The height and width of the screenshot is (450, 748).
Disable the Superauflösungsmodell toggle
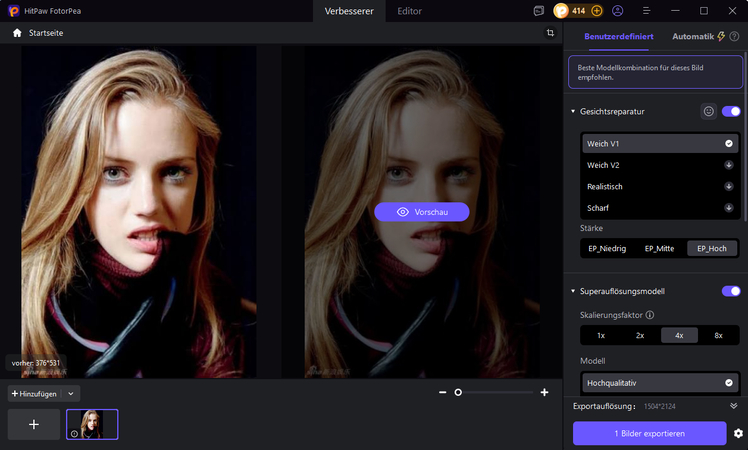click(731, 291)
